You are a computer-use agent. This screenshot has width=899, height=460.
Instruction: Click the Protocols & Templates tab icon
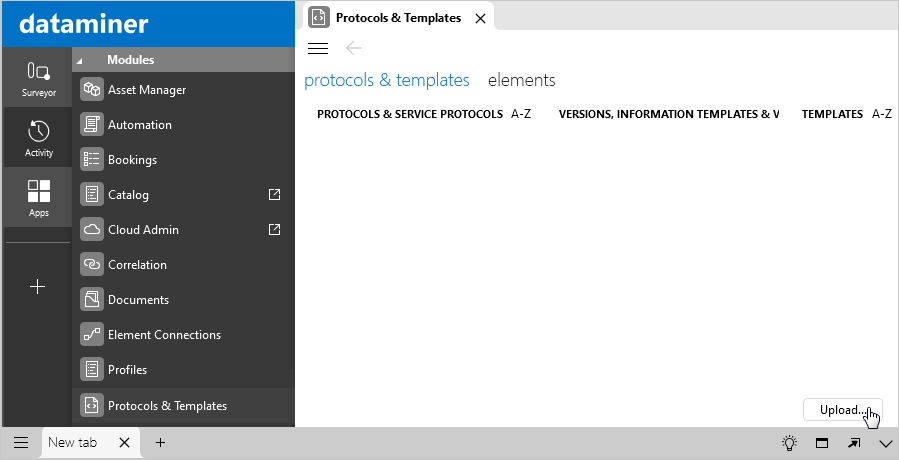coord(319,18)
